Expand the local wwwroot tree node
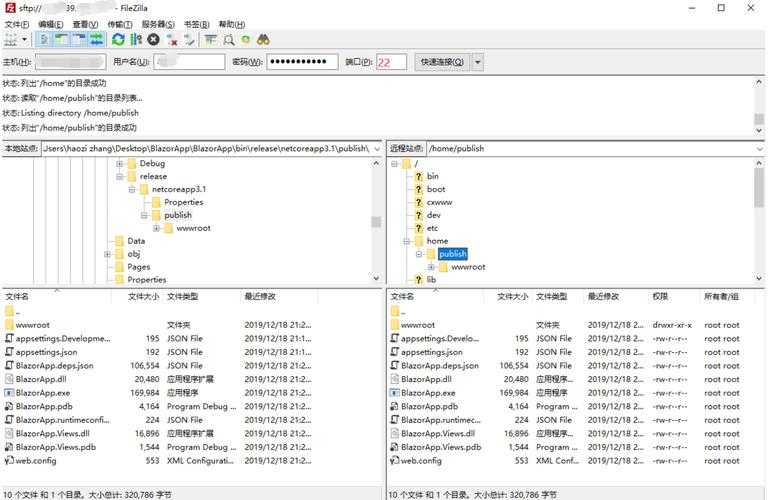 coord(156,228)
